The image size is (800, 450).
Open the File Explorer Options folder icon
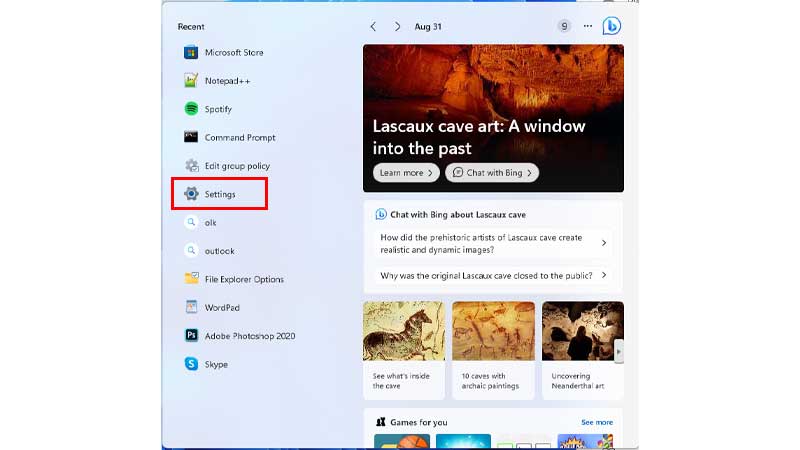point(191,279)
